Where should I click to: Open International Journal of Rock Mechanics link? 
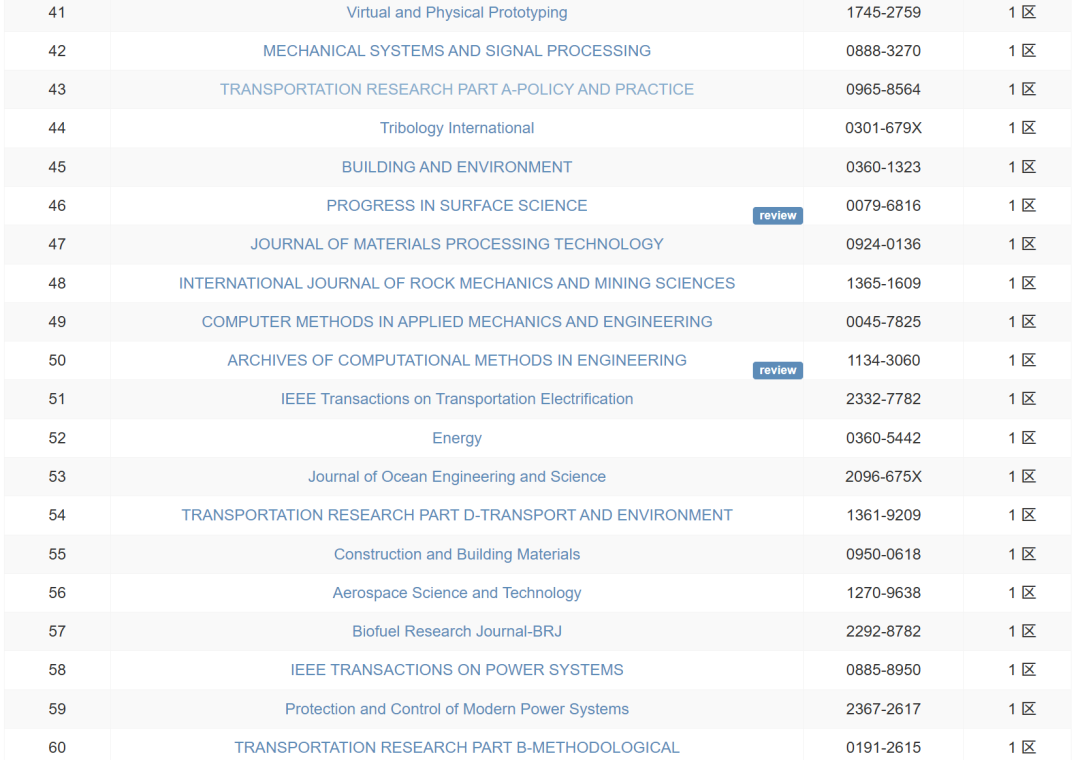click(x=457, y=283)
